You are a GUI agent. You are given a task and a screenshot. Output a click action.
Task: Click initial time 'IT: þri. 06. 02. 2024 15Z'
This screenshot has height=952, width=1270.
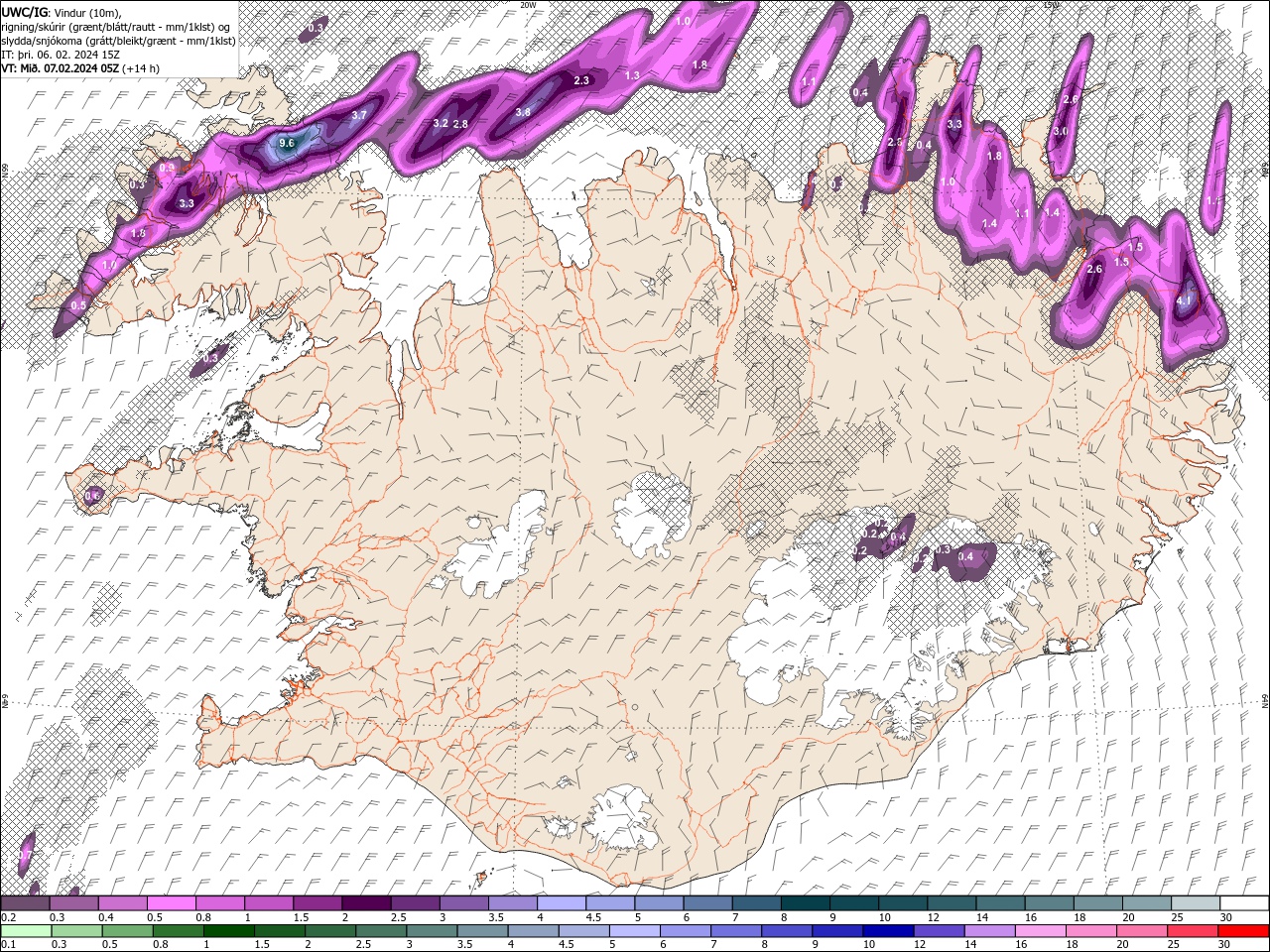(61, 55)
